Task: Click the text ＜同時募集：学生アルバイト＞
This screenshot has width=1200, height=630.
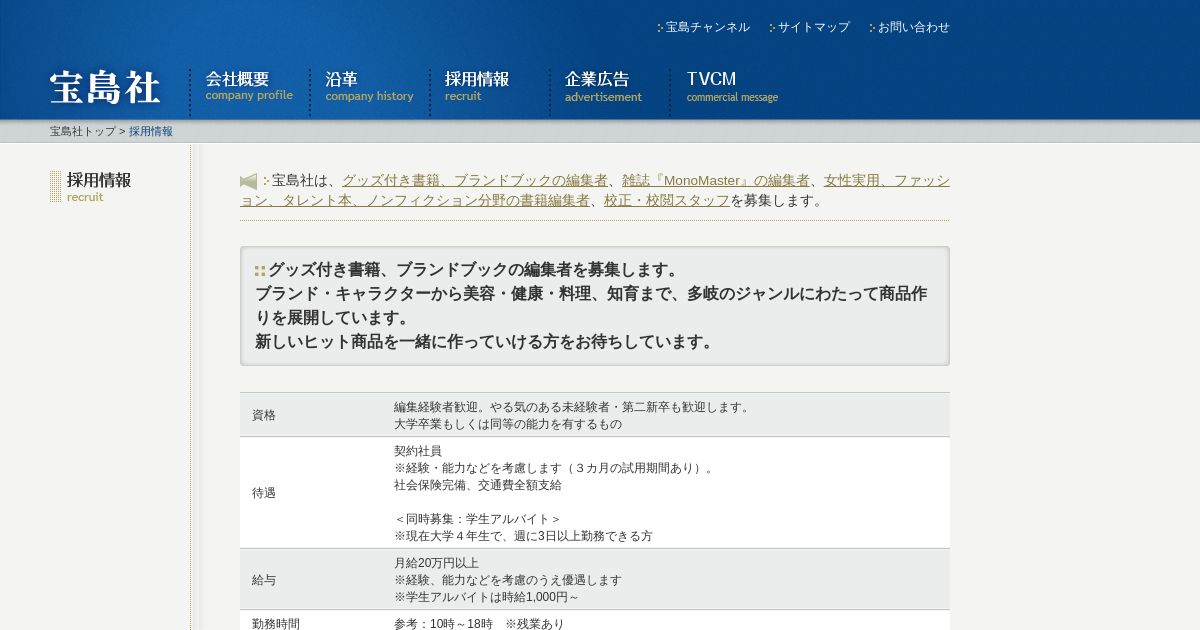Action: pyautogui.click(x=478, y=519)
